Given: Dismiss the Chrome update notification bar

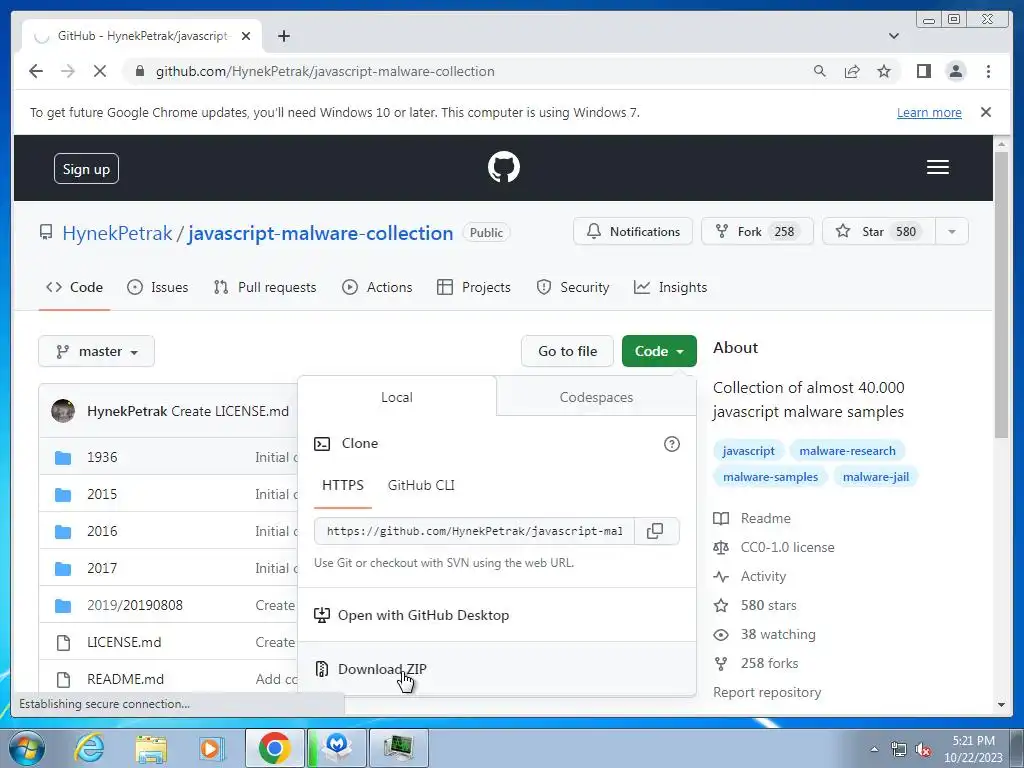Looking at the screenshot, I should (x=985, y=112).
